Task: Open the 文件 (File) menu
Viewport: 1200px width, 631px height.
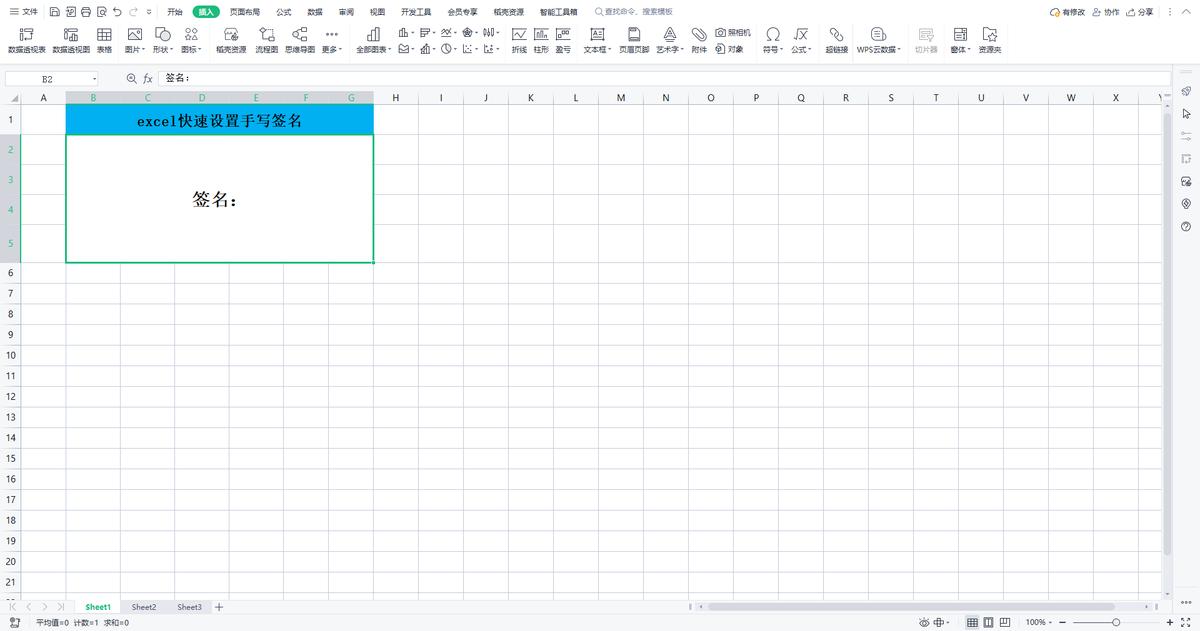Action: pos(24,12)
